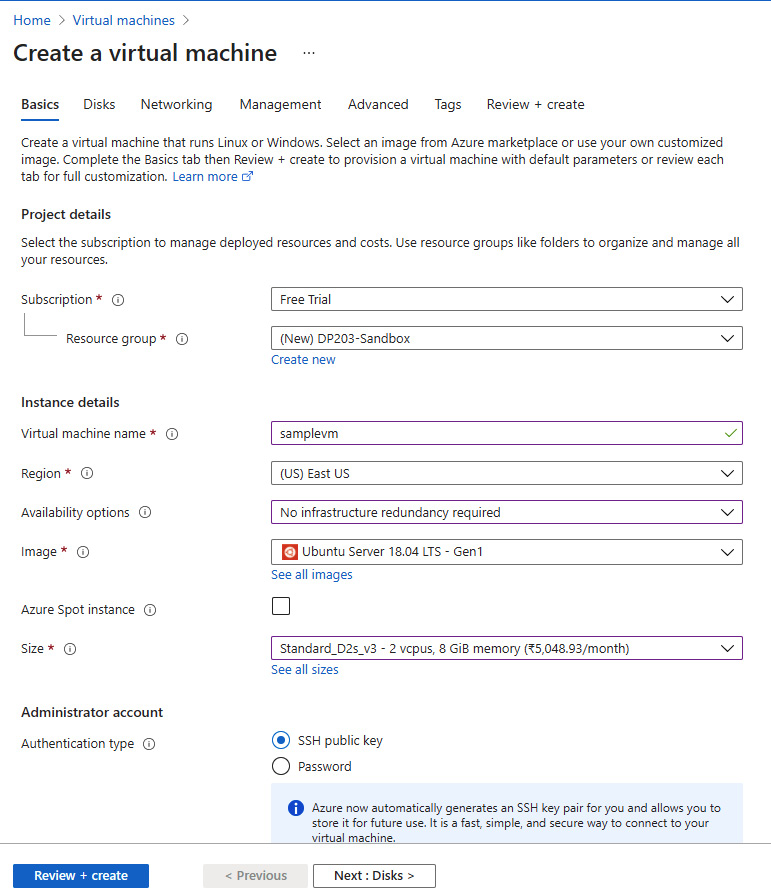Open the See all images link
The width and height of the screenshot is (771, 896).
tap(311, 575)
